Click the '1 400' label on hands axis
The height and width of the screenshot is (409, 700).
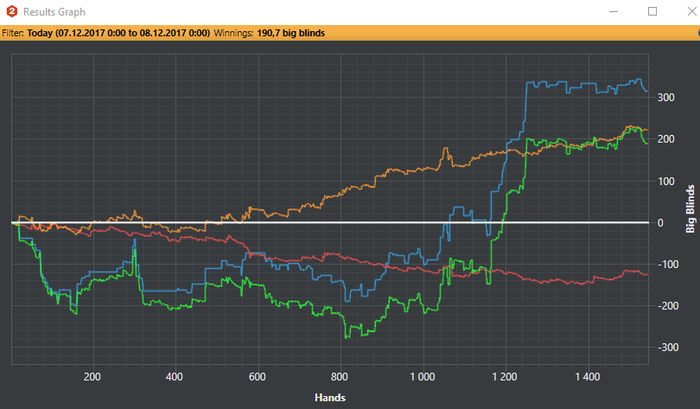coord(588,377)
